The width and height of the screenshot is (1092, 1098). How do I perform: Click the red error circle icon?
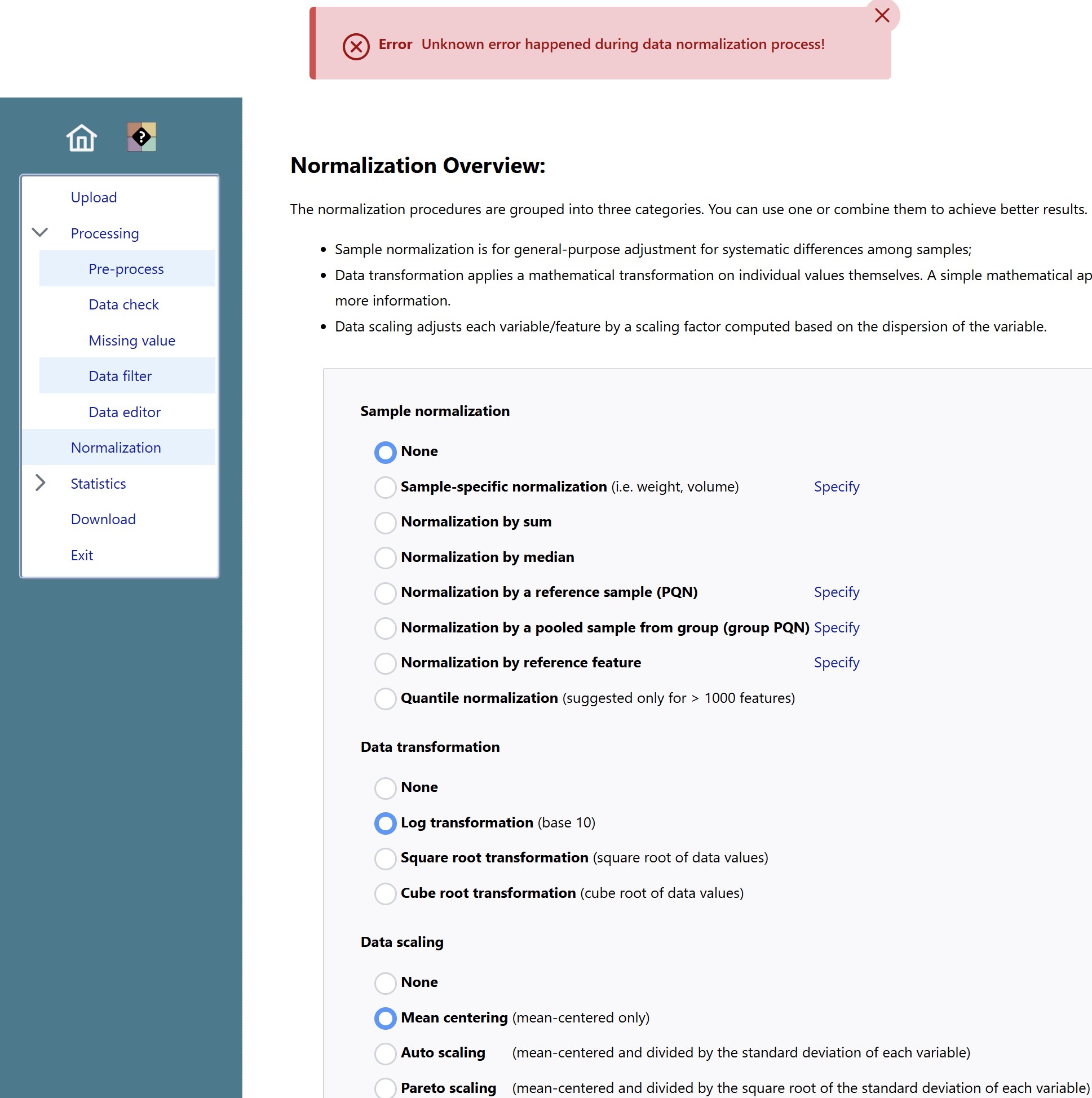(356, 46)
